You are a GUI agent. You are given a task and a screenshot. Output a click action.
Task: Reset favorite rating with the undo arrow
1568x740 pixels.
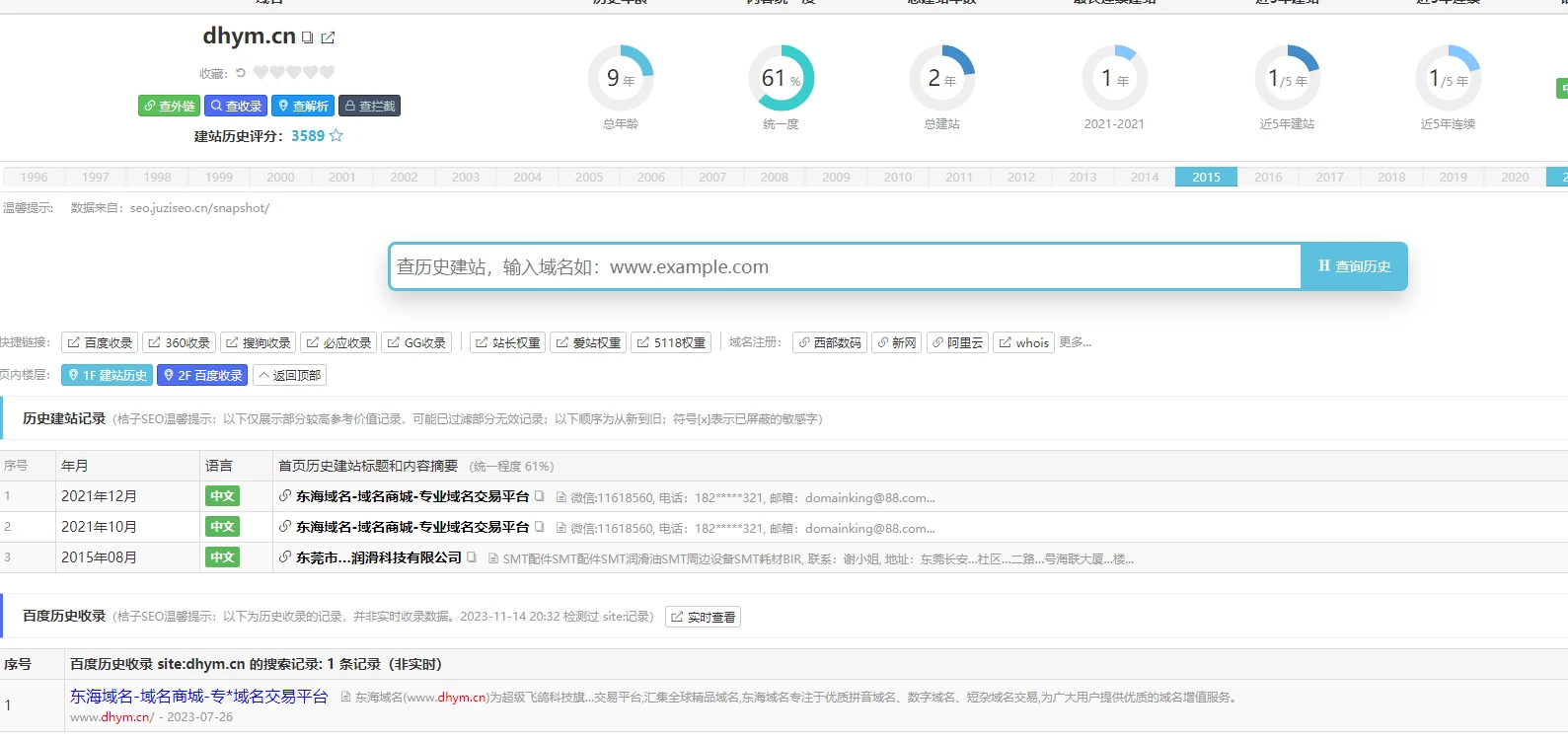pos(240,73)
